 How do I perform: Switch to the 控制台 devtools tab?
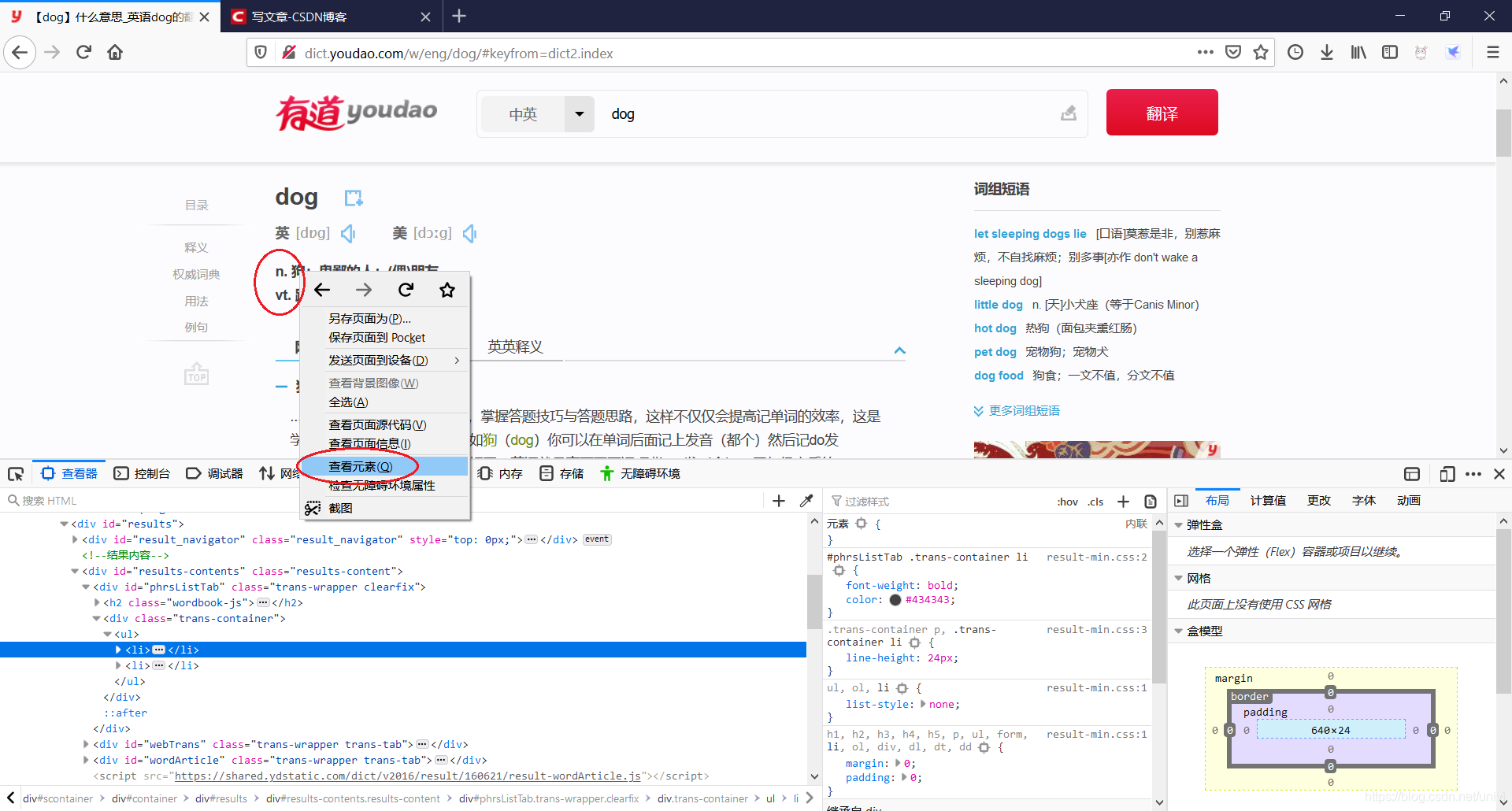tap(143, 473)
